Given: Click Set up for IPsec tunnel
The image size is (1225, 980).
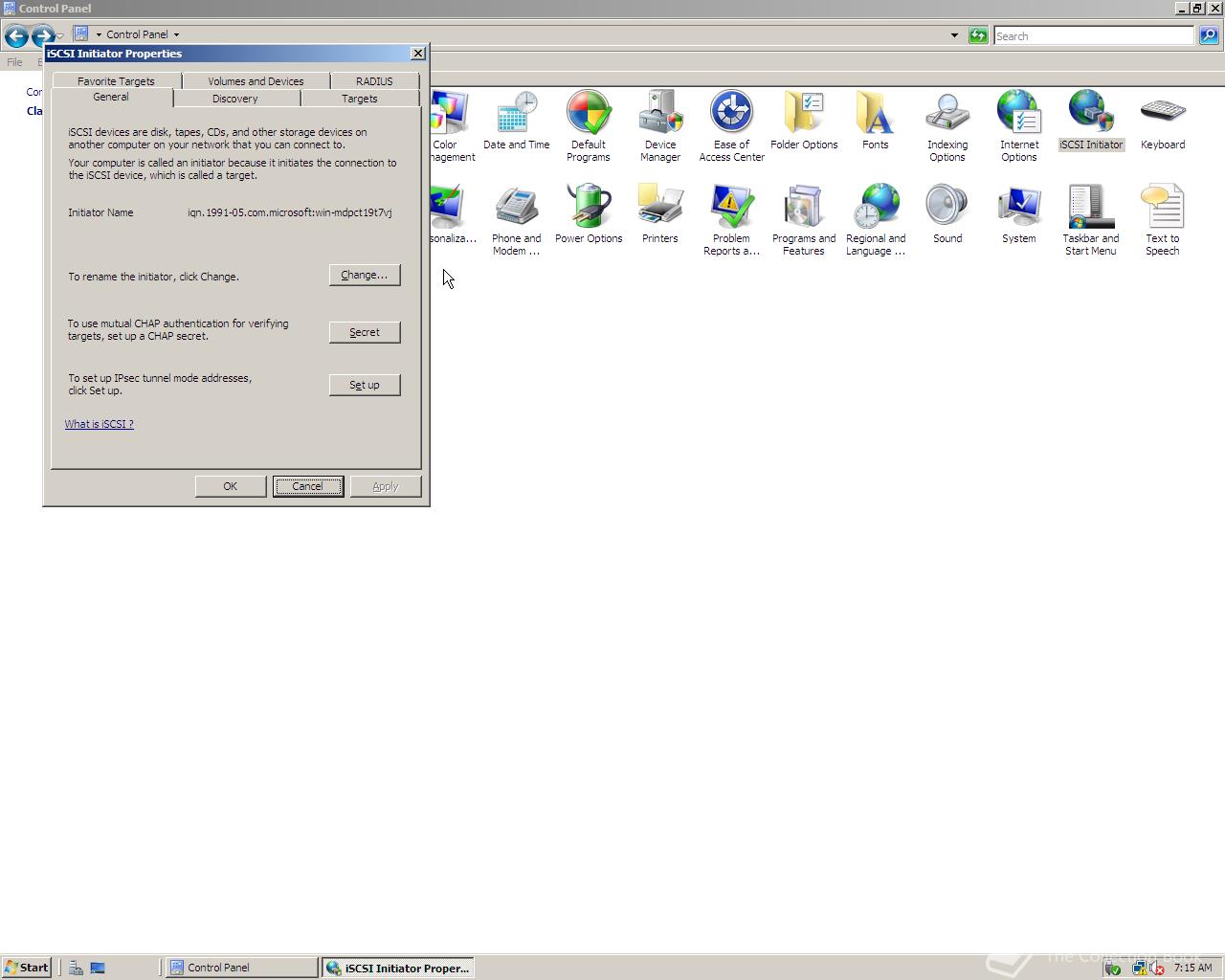Looking at the screenshot, I should pyautogui.click(x=365, y=385).
